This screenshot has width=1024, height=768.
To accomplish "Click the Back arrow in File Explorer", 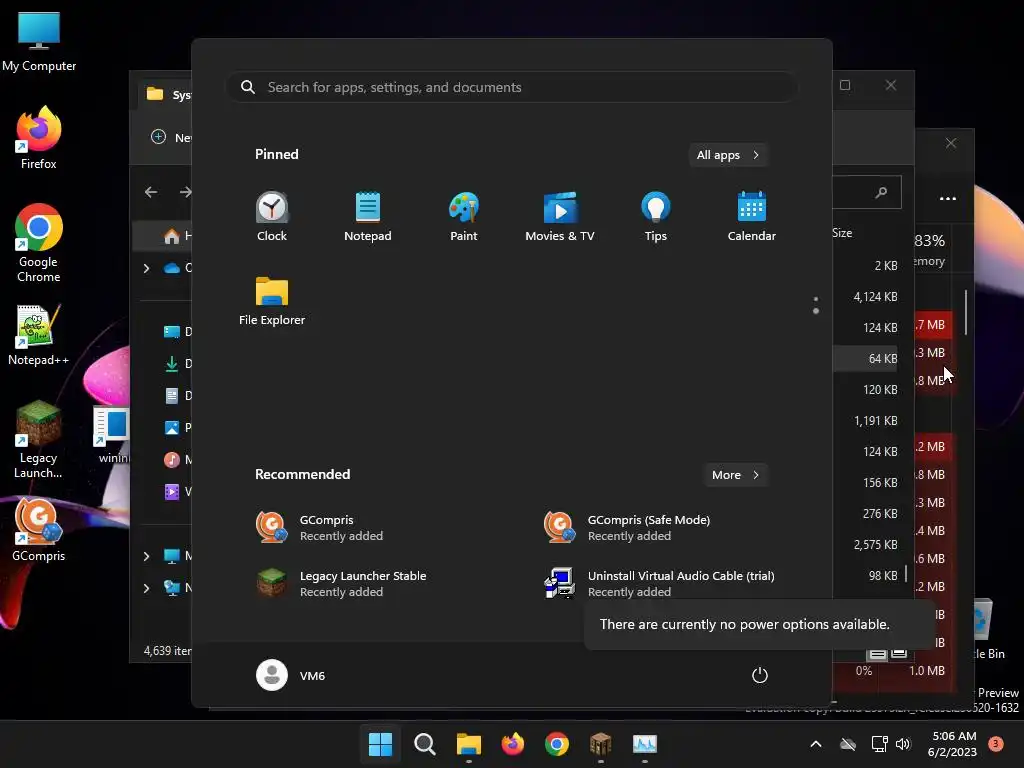I will pos(151,192).
